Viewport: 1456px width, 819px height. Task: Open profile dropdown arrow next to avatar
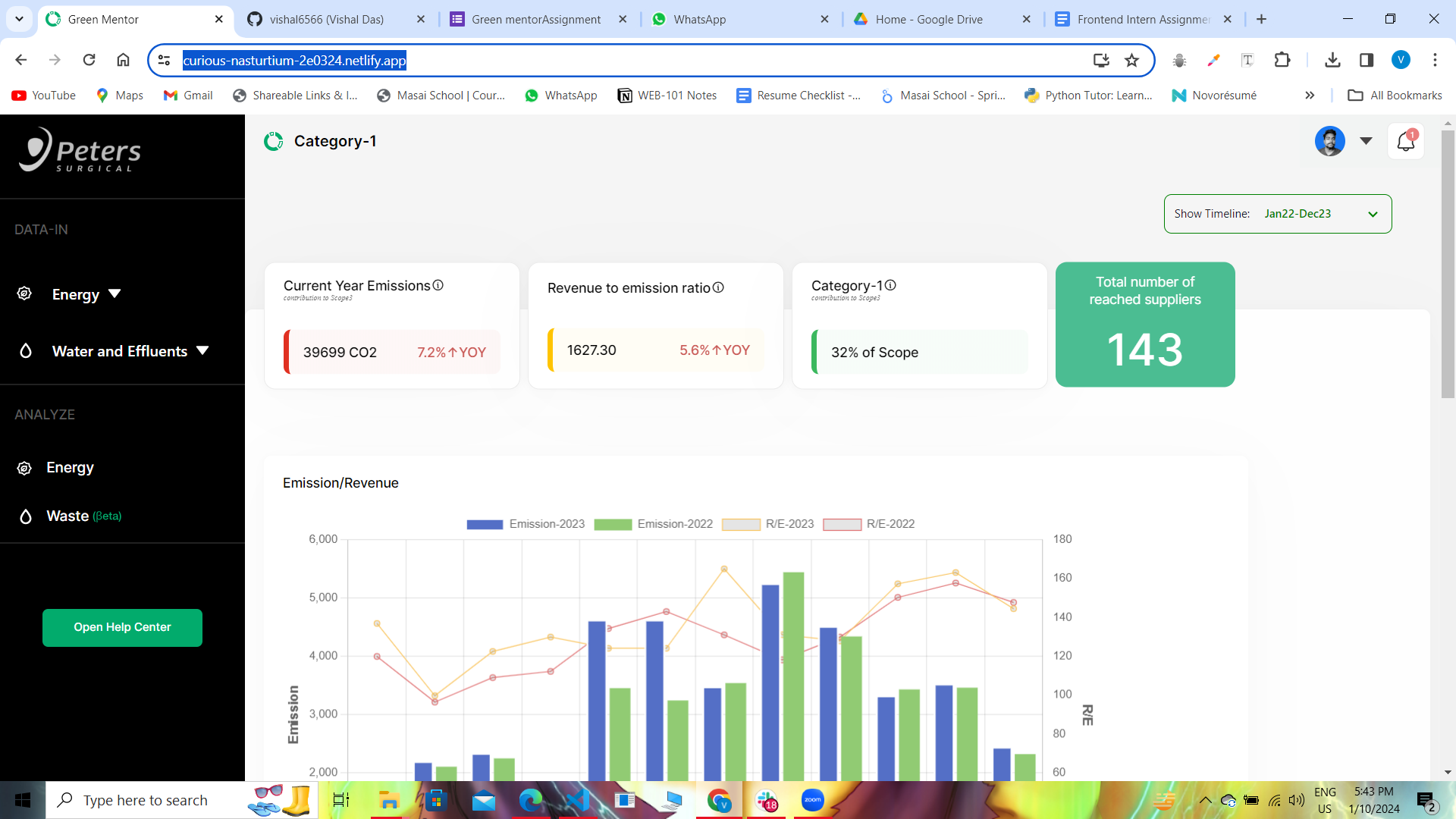[1366, 141]
